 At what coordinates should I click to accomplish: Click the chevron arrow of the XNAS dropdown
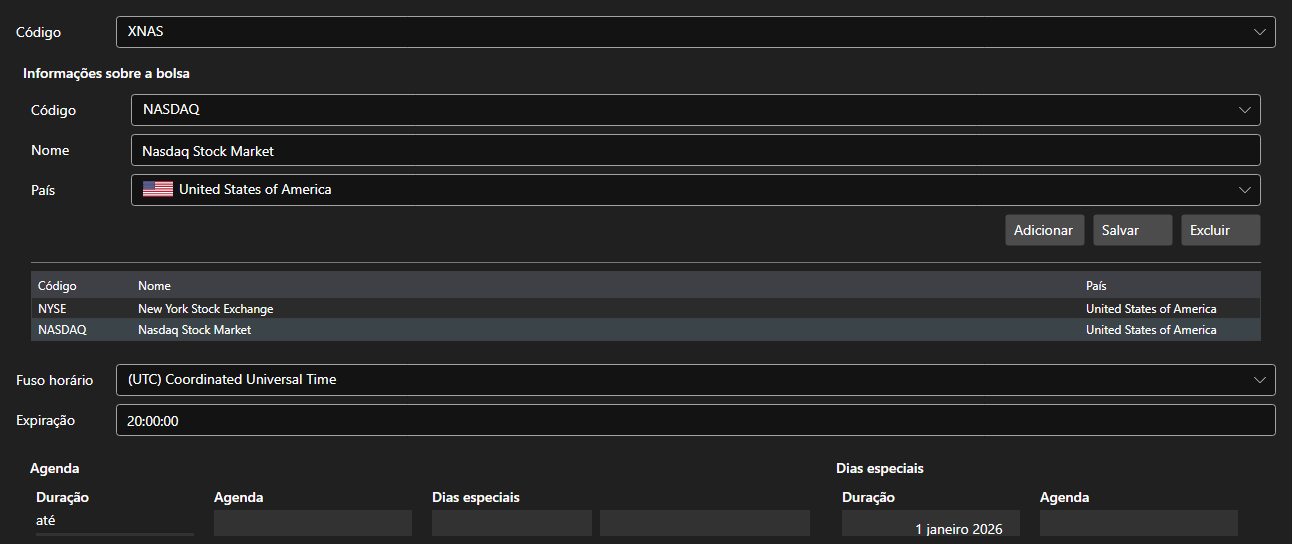pos(1260,32)
